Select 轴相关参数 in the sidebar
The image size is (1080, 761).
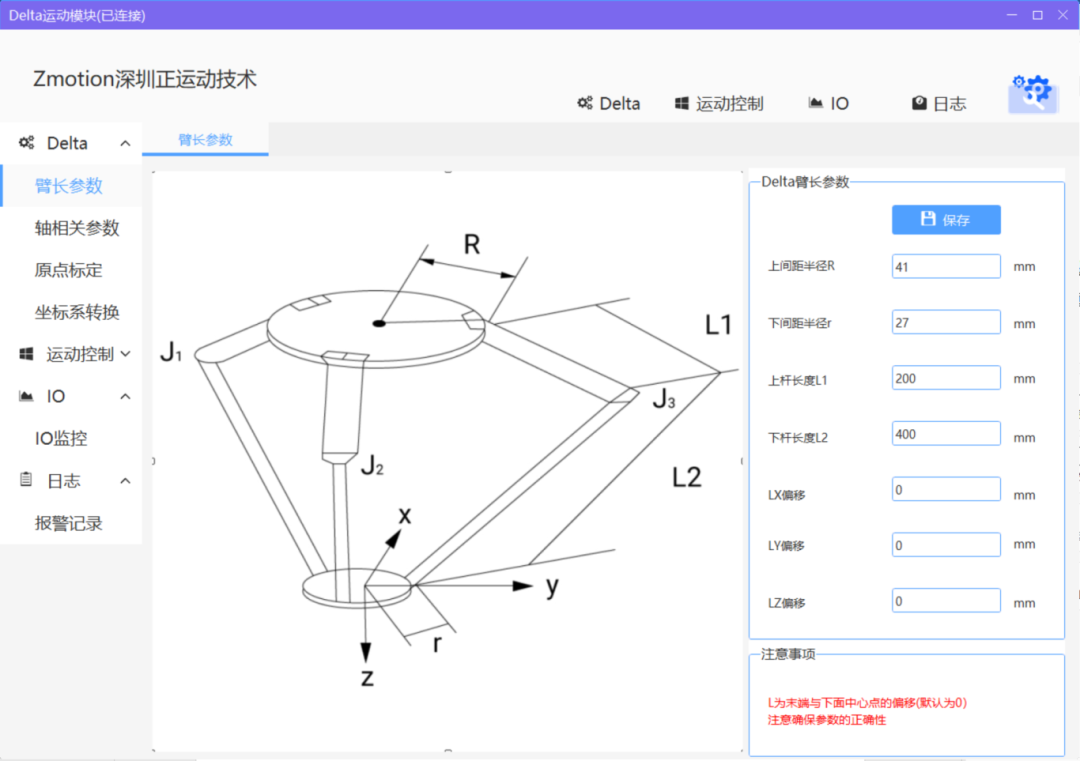point(72,227)
